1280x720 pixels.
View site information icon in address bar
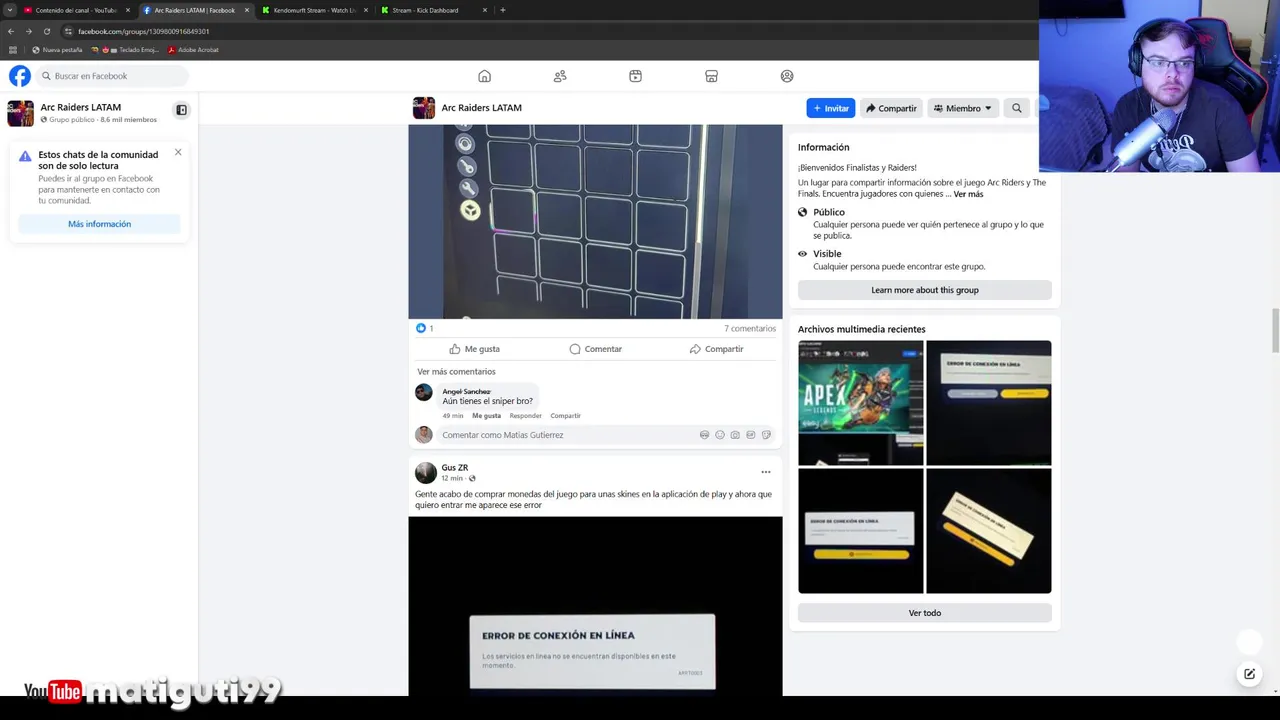tap(68, 31)
